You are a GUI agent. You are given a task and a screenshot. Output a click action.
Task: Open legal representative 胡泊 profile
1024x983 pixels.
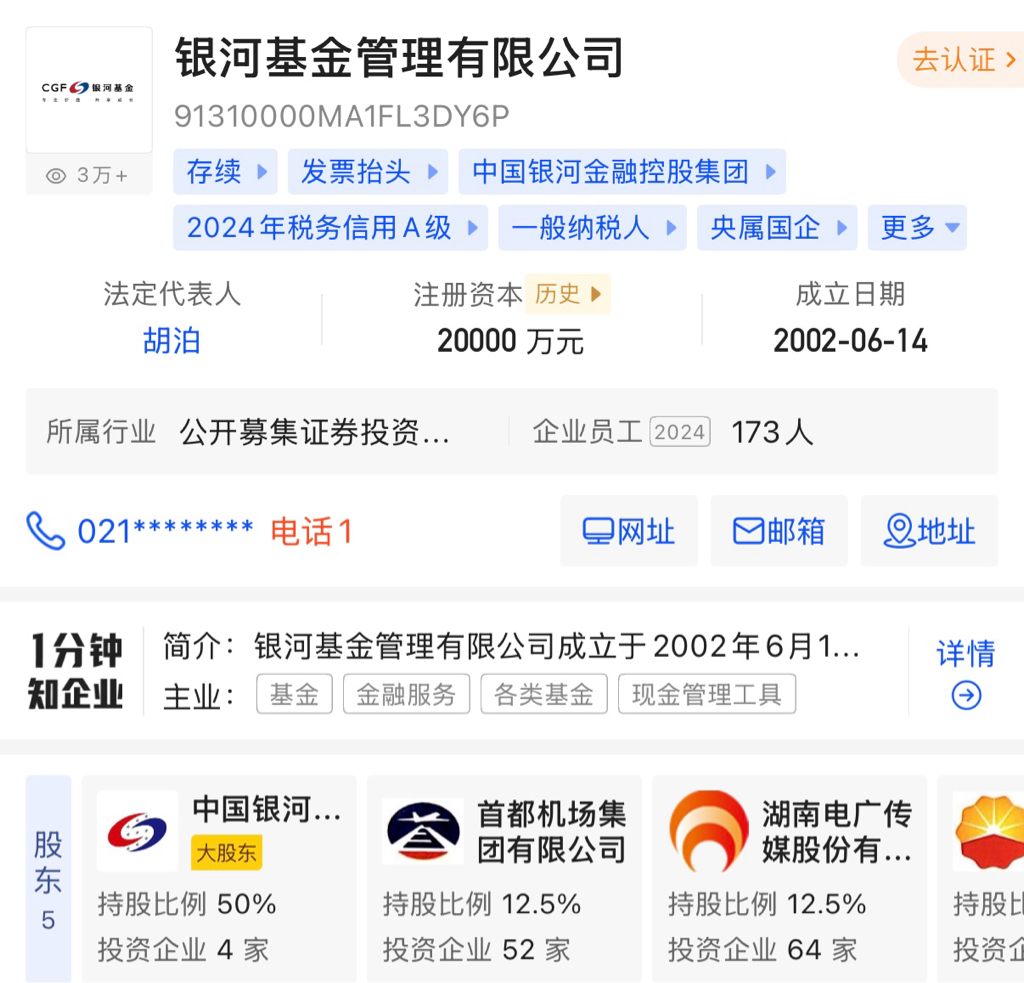click(x=171, y=341)
